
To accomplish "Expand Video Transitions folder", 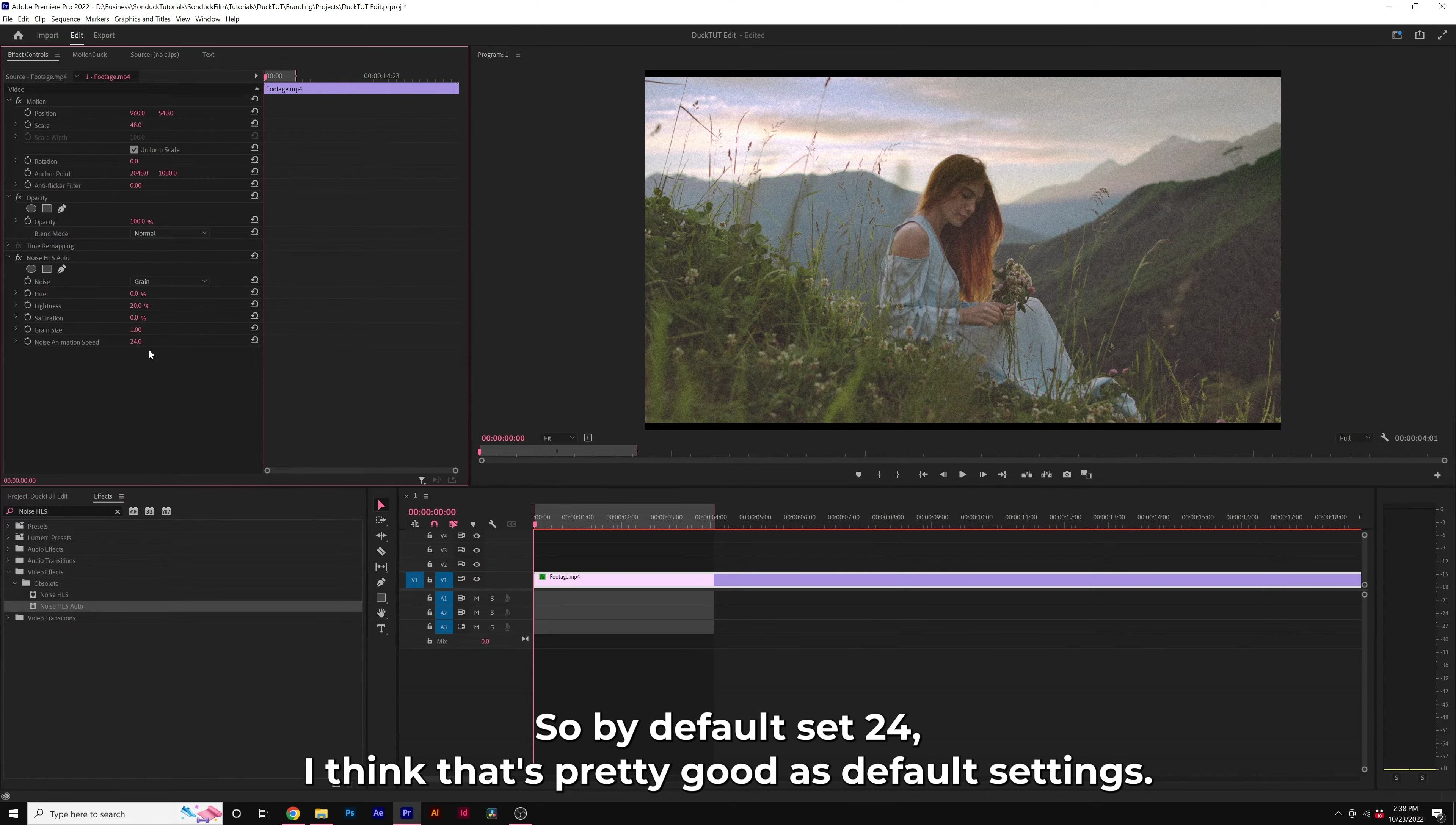I will pyautogui.click(x=8, y=618).
